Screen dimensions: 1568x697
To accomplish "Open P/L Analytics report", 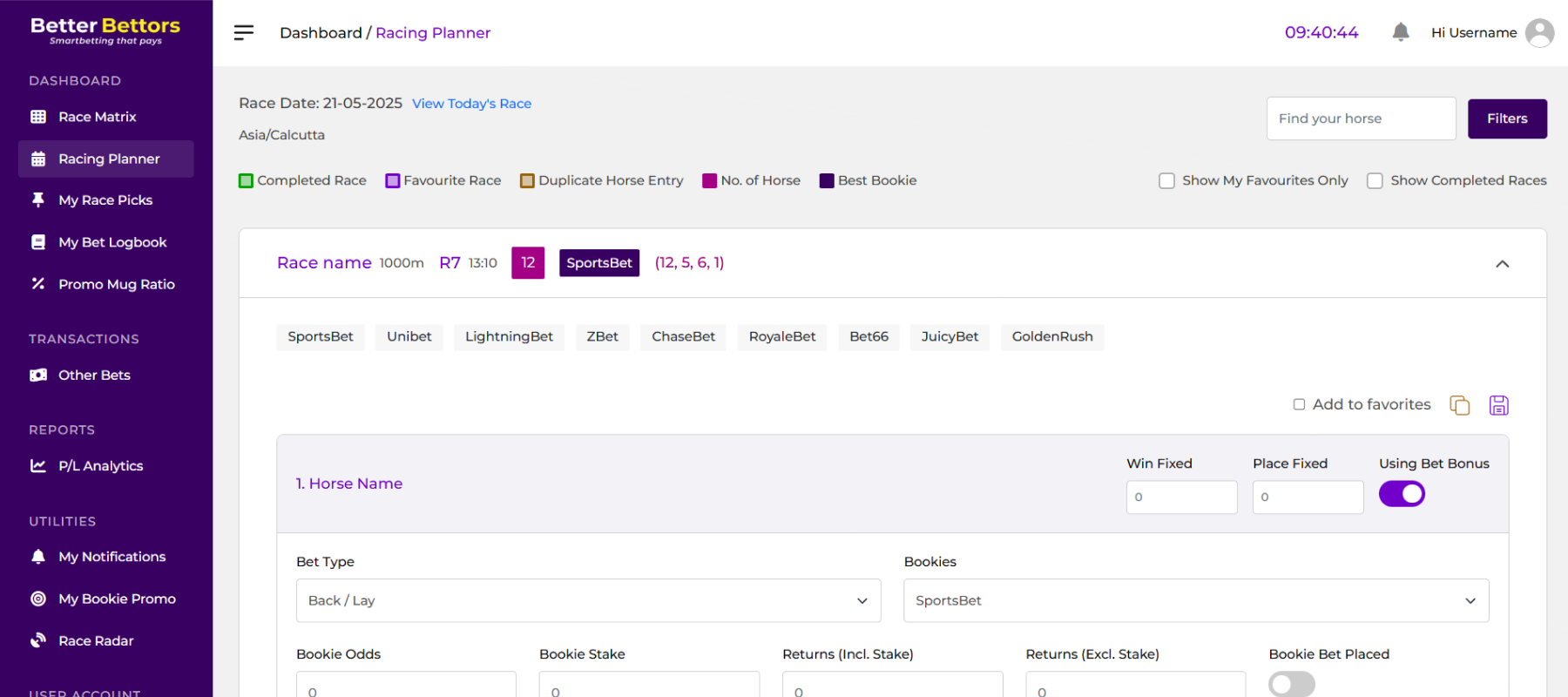I will point(100,466).
